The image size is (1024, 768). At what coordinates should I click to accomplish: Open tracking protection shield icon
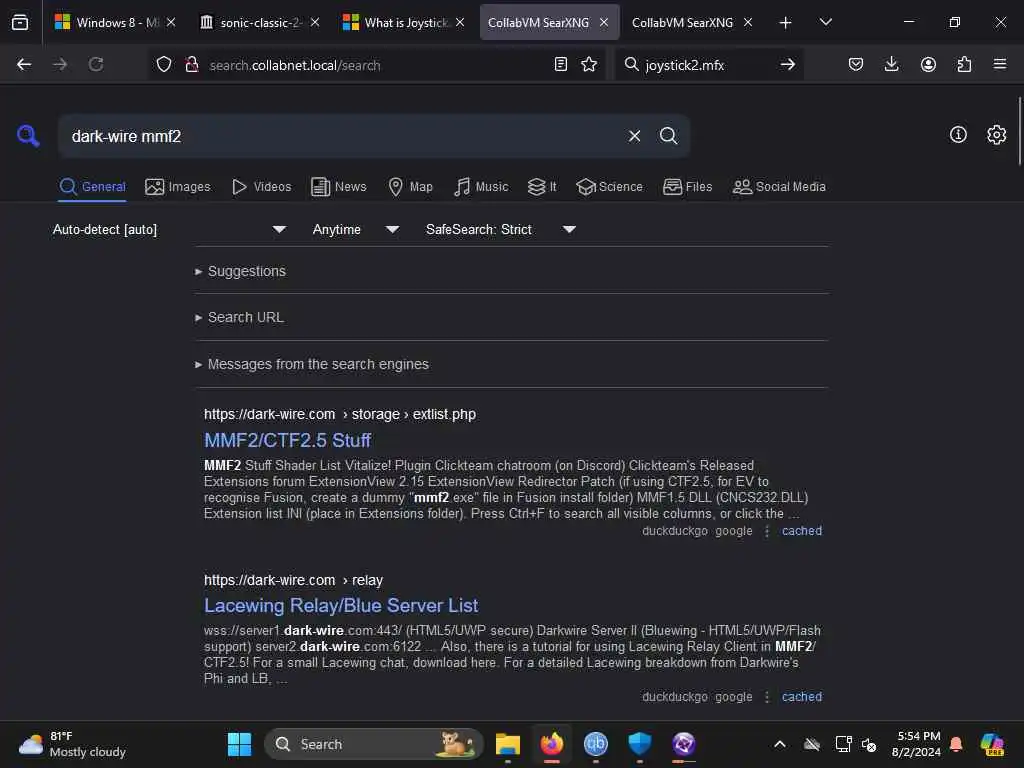tap(164, 65)
